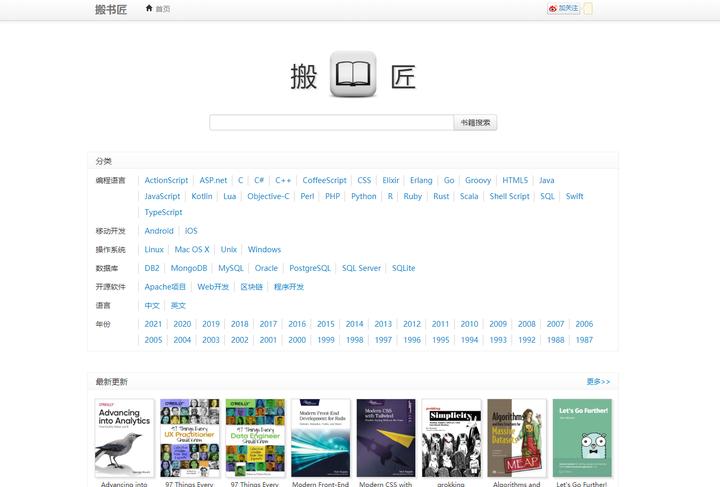Screen dimensions: 720x487
Task: Filter books by year 1999
Action: (x=326, y=340)
